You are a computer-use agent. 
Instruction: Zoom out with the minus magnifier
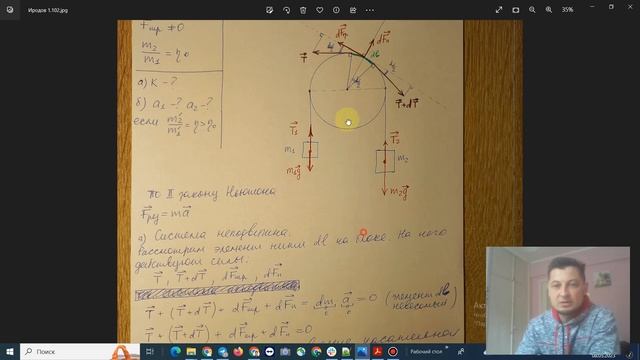pyautogui.click(x=532, y=10)
